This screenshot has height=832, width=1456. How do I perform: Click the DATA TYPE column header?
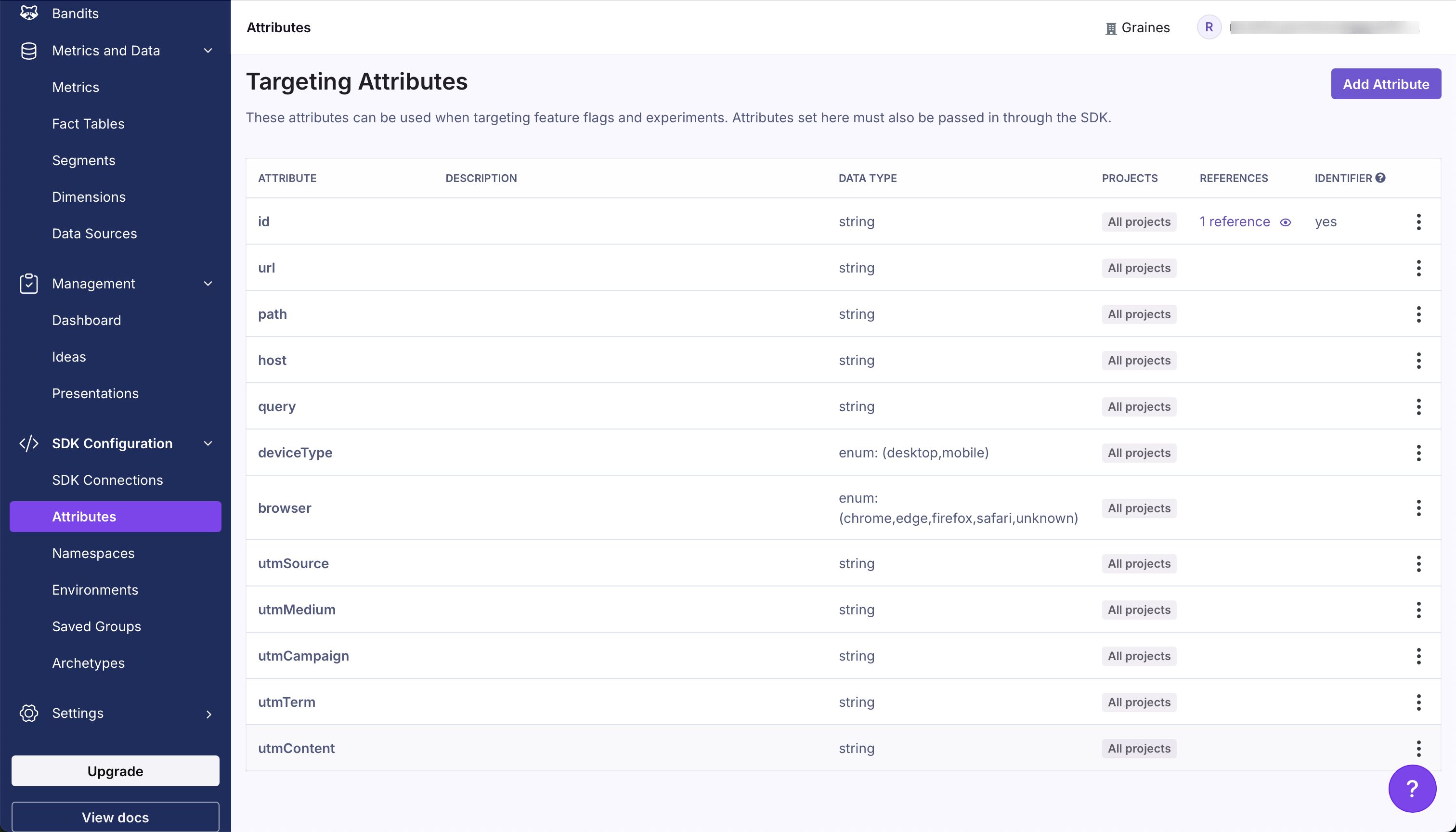[868, 178]
